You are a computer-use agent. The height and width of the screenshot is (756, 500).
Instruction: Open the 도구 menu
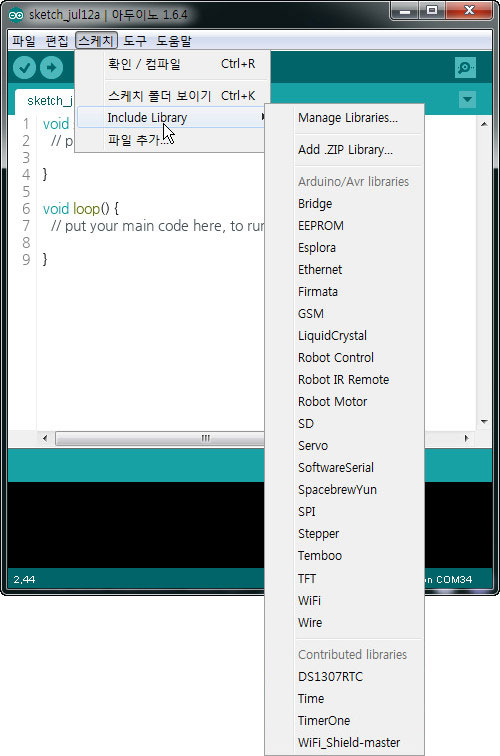click(x=135, y=41)
